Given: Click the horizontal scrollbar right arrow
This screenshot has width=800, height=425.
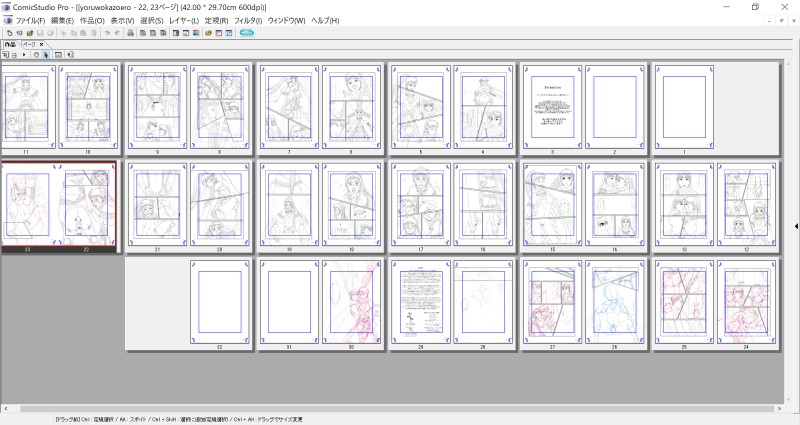Looking at the screenshot, I should (780, 409).
